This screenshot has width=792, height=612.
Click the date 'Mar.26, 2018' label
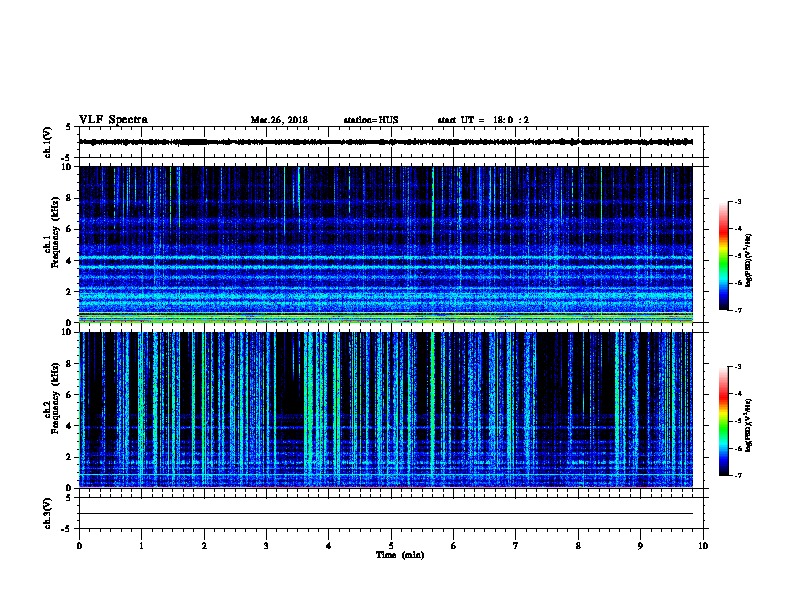(279, 120)
